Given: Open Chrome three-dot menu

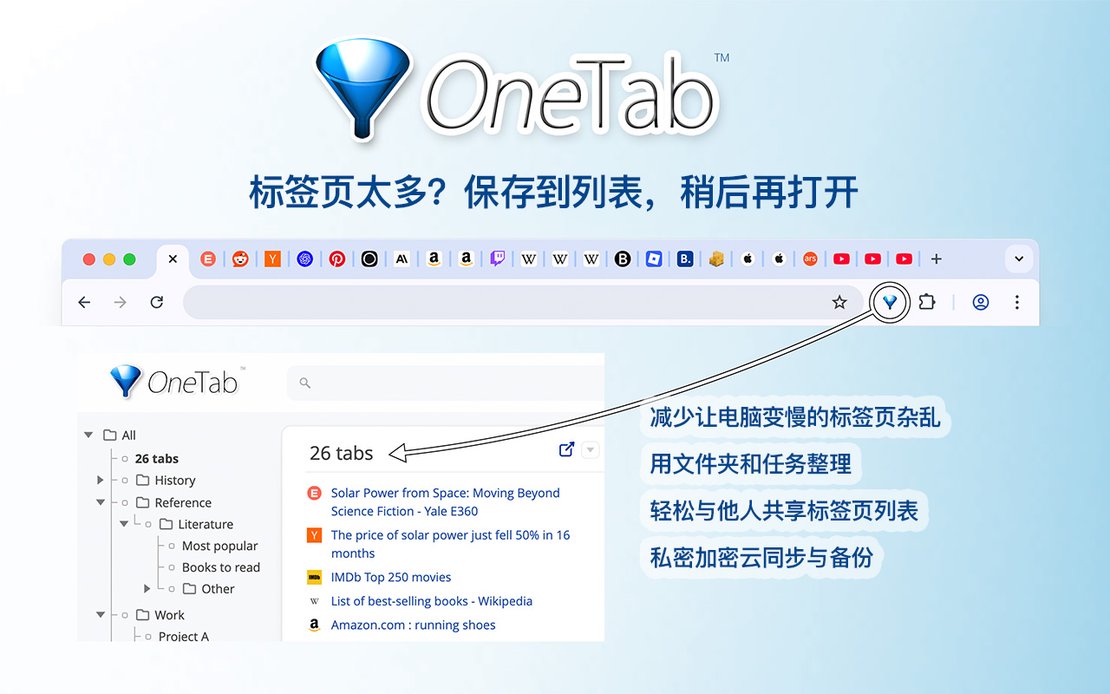Looking at the screenshot, I should coord(1017,302).
